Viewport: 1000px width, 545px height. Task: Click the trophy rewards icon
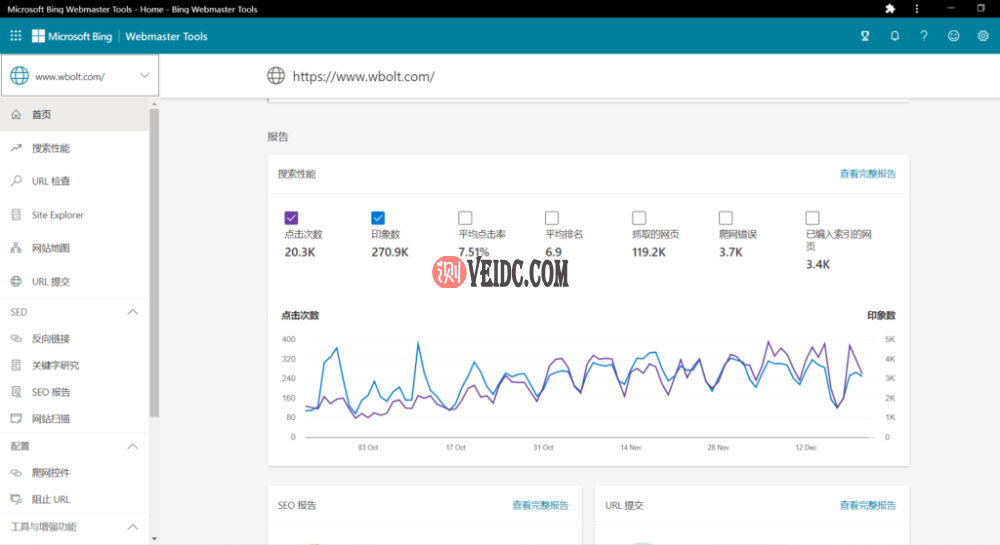click(x=865, y=36)
